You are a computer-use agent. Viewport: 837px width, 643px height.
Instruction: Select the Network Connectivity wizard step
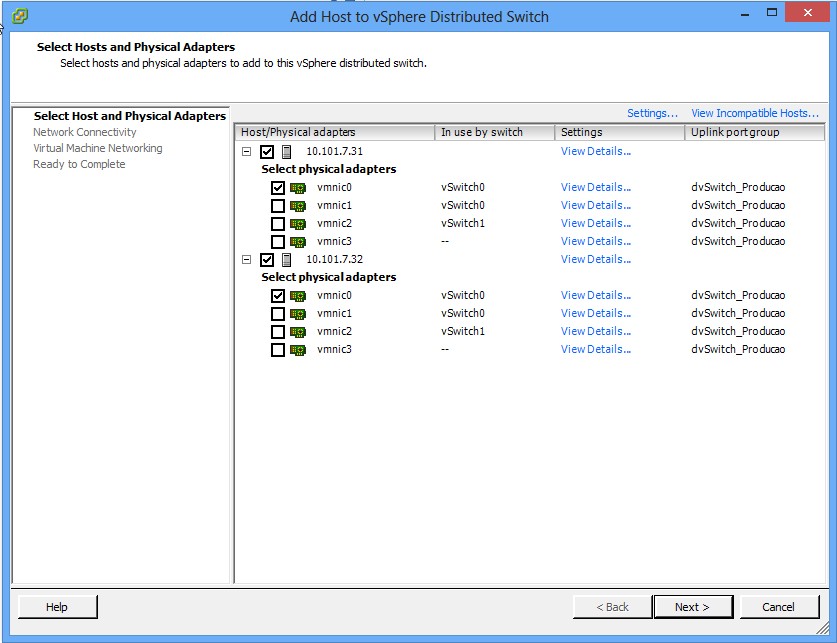click(x=84, y=132)
